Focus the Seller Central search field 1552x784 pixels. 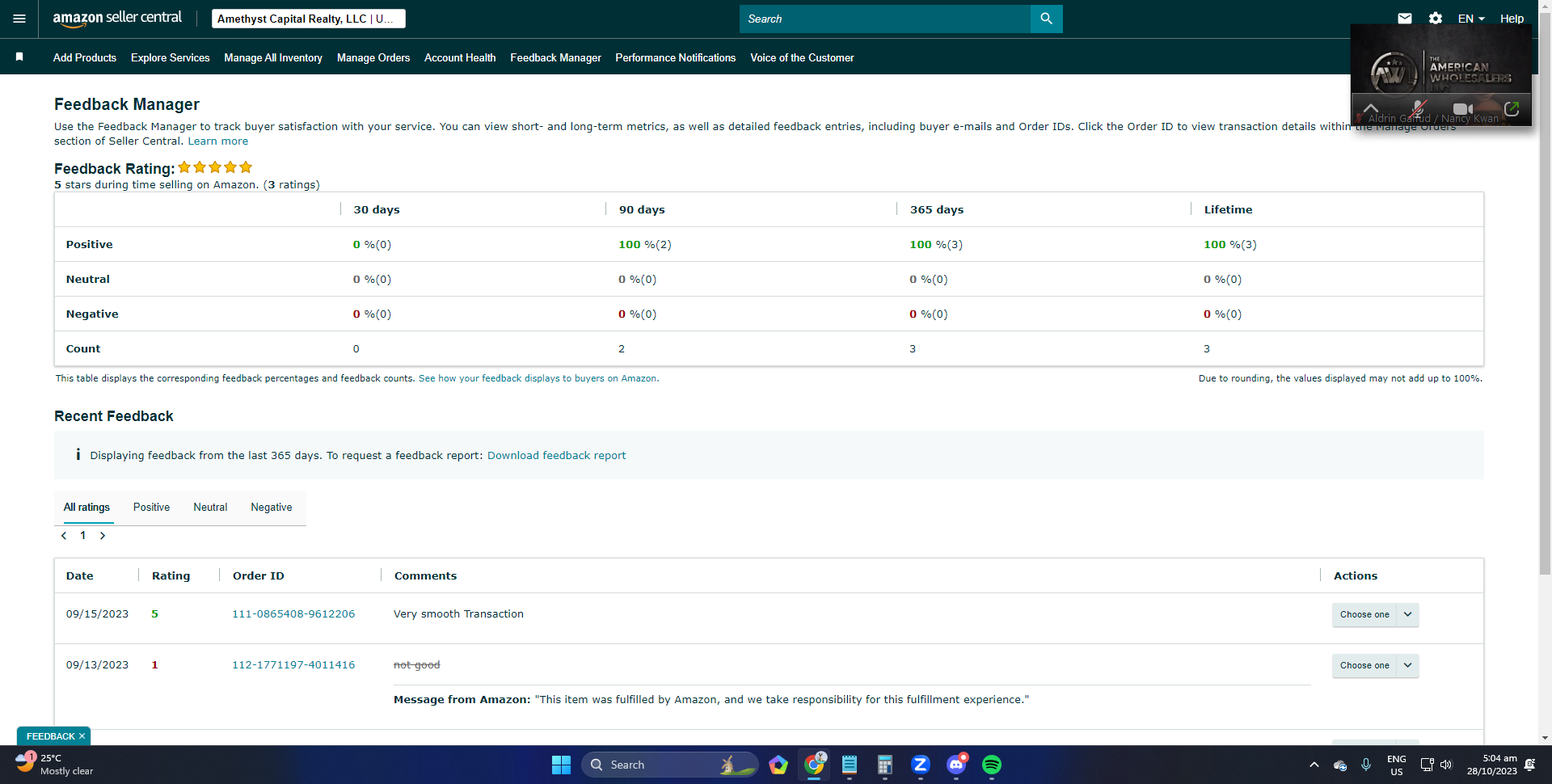(x=884, y=19)
